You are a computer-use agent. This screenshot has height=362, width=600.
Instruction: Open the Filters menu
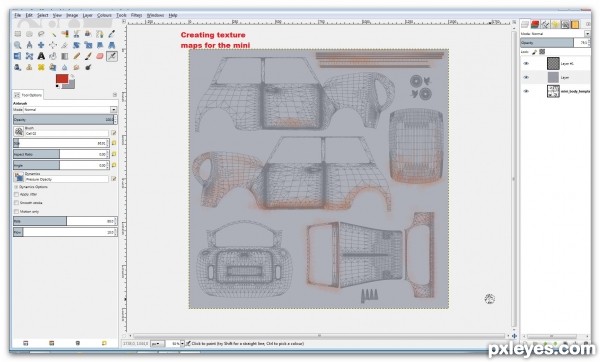[136, 15]
